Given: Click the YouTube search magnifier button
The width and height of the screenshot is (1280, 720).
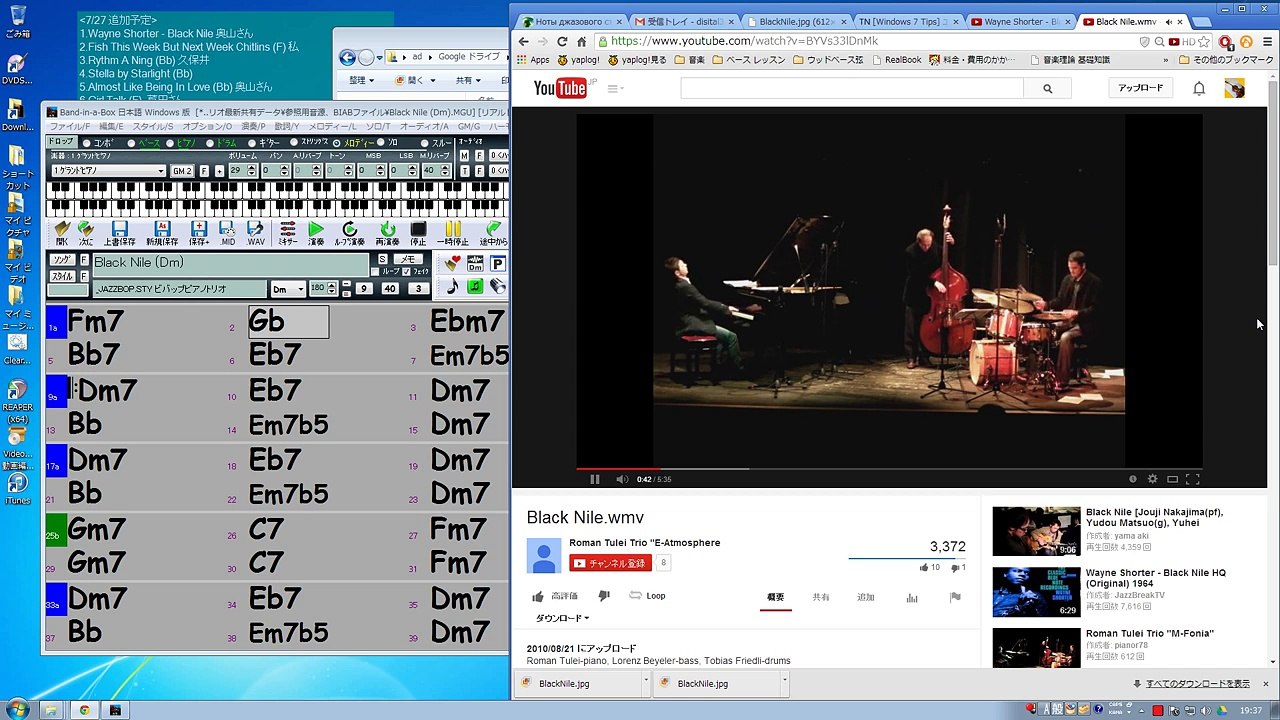Looking at the screenshot, I should click(x=1047, y=88).
